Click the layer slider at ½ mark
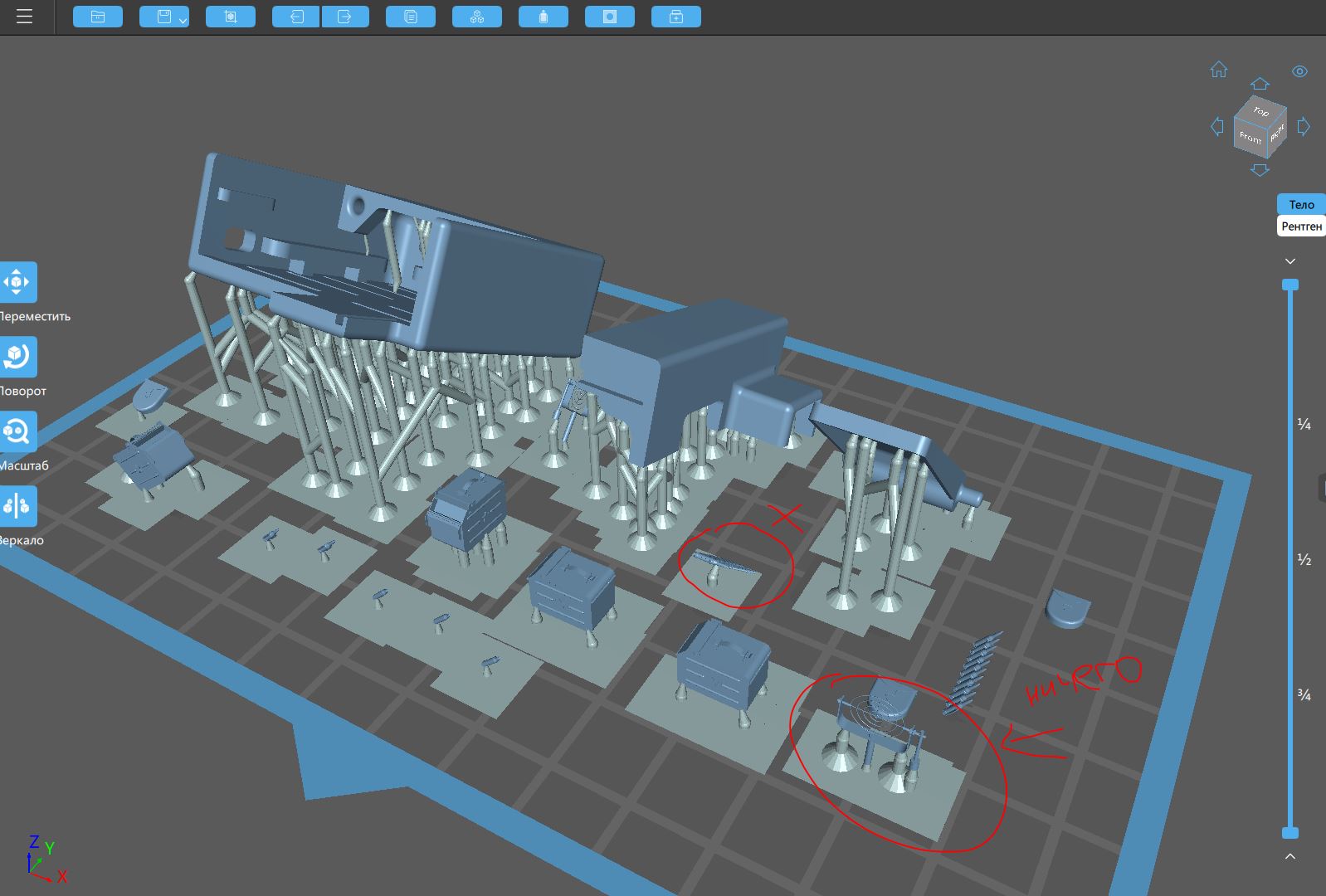Screen dimensions: 1326x896 [1290, 560]
